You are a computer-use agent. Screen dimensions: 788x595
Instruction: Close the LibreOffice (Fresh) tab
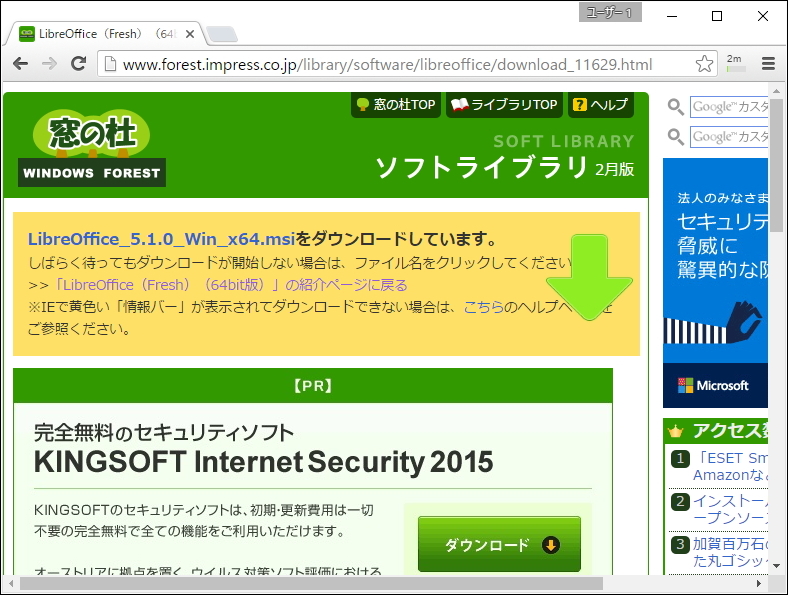[190, 34]
